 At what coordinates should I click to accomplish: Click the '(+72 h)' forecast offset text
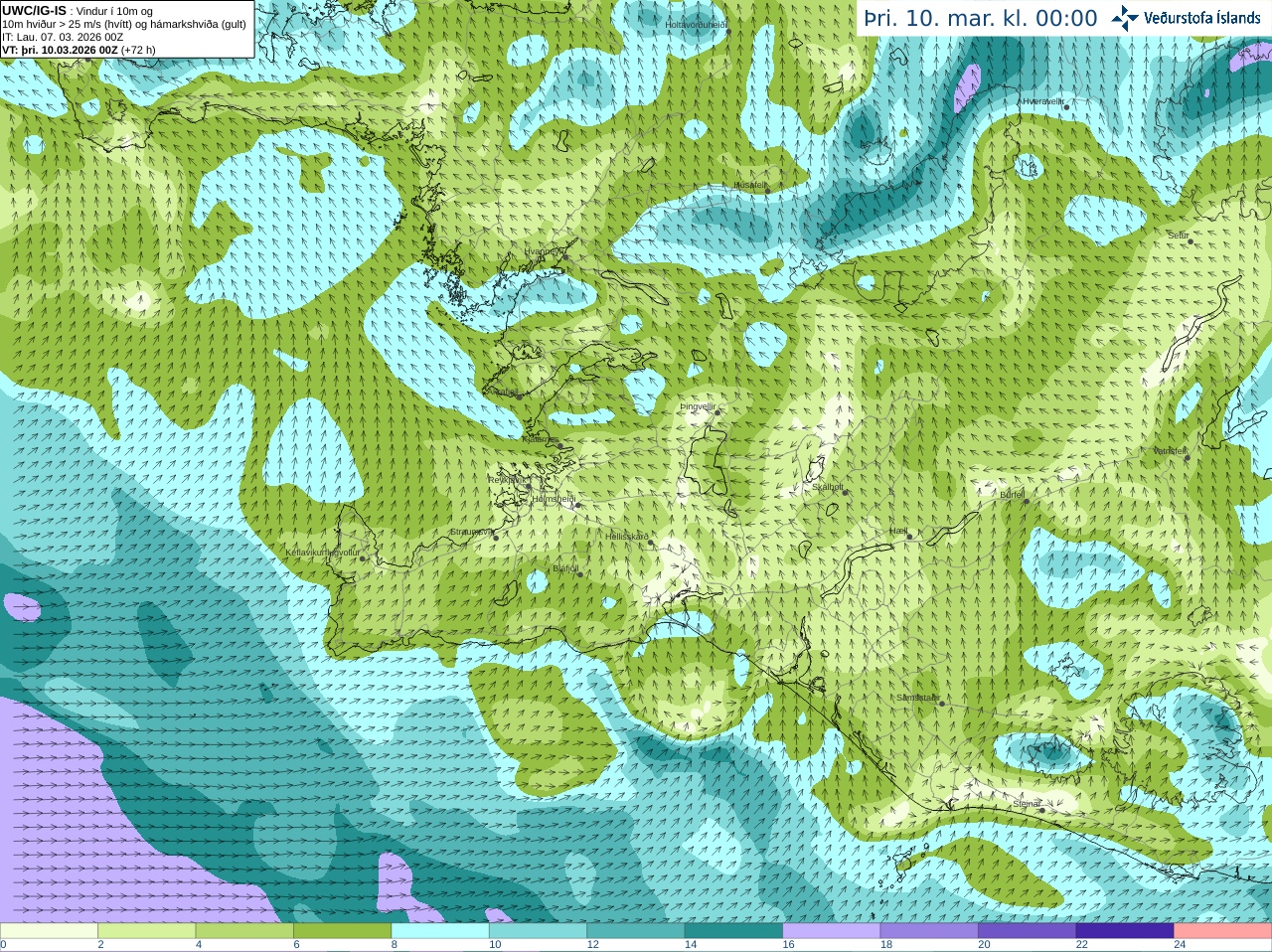pyautogui.click(x=138, y=50)
